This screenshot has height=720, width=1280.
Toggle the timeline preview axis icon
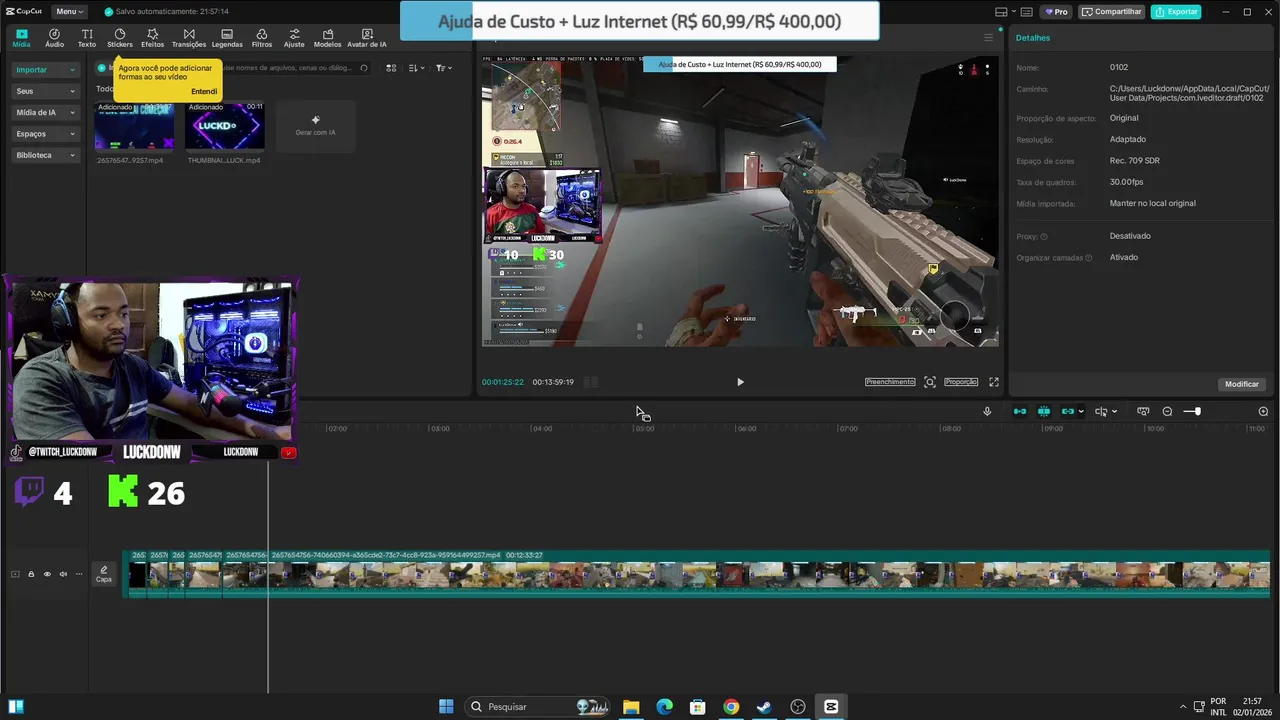click(x=1143, y=411)
